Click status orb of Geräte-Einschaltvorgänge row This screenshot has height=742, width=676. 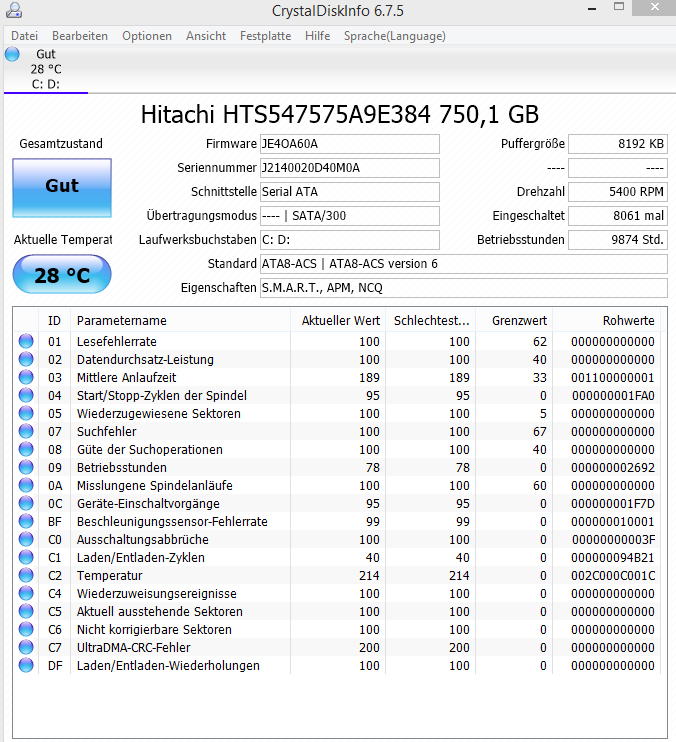(x=26, y=503)
